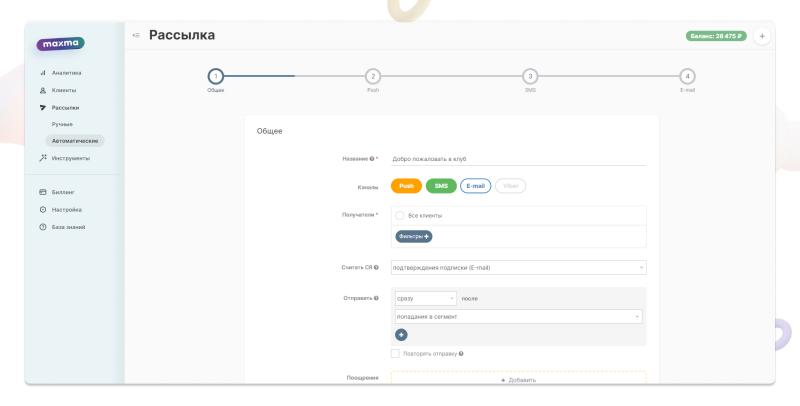This screenshot has width=800, height=406.
Task: Enable the Повторять отправку checkbox
Action: 395,353
